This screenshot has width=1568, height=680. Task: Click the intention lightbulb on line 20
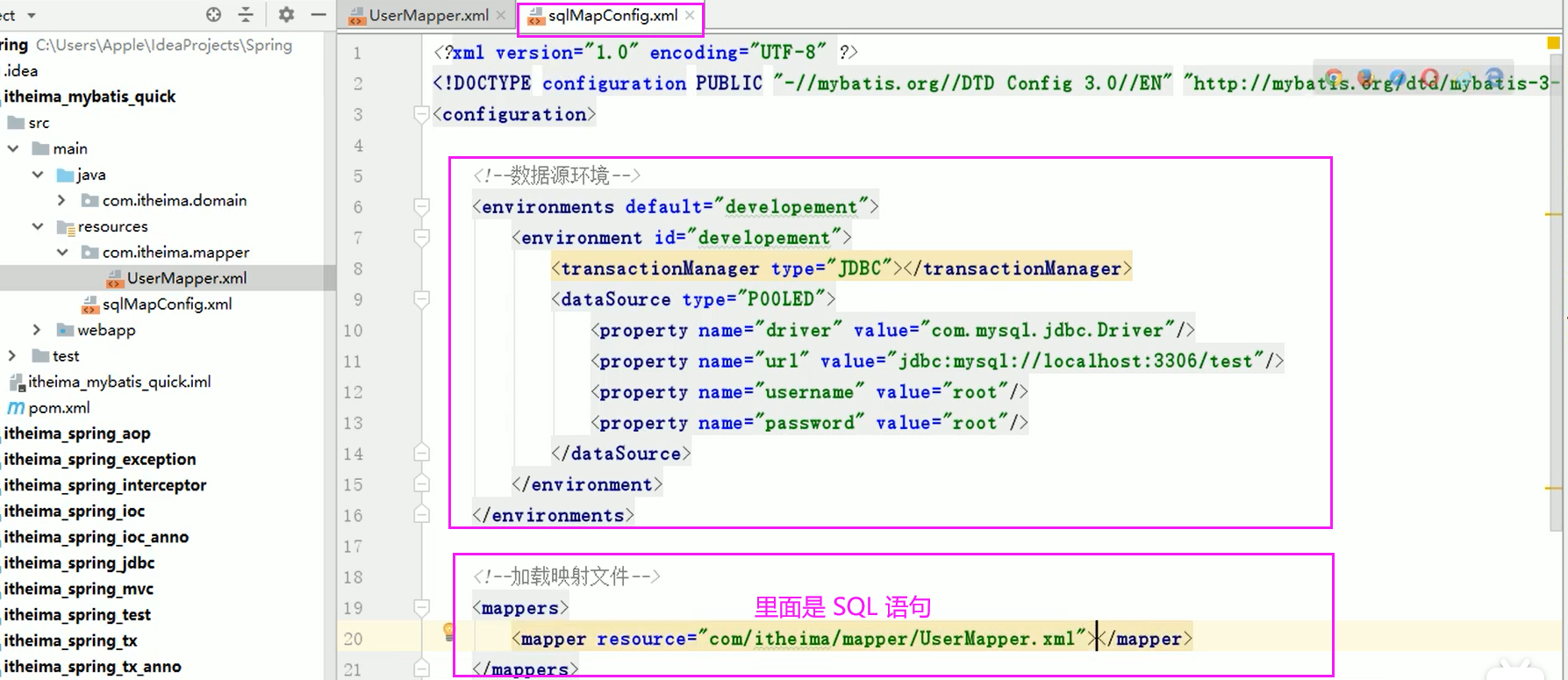click(x=448, y=631)
